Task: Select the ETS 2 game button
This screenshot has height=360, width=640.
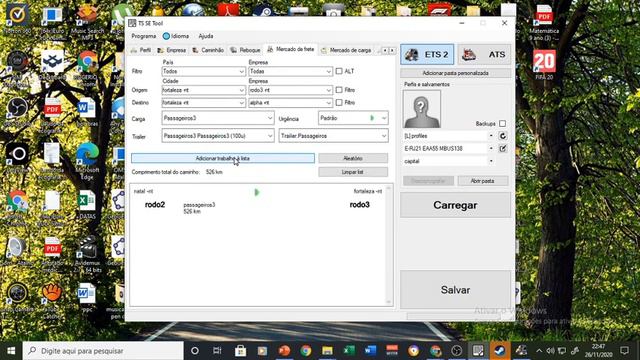Action: tap(427, 54)
